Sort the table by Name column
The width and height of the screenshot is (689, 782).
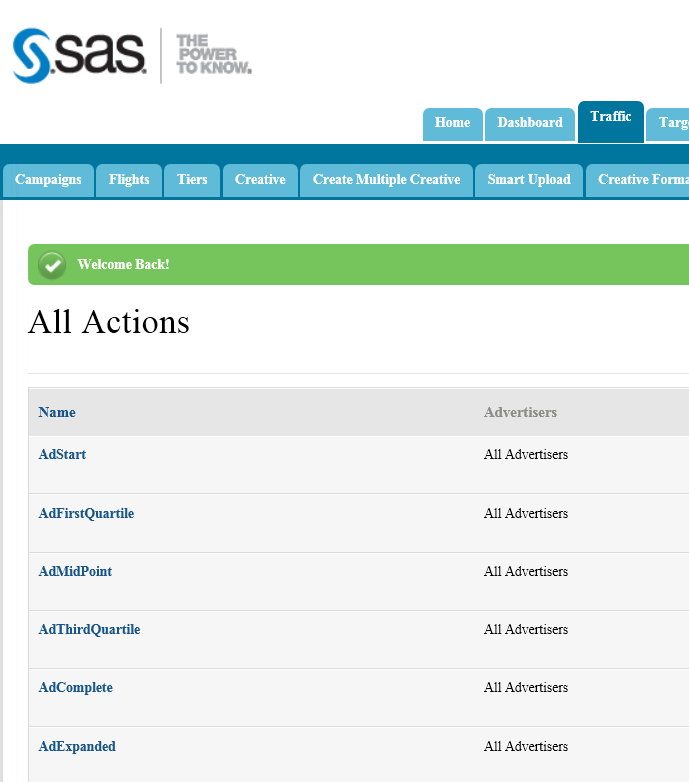57,412
